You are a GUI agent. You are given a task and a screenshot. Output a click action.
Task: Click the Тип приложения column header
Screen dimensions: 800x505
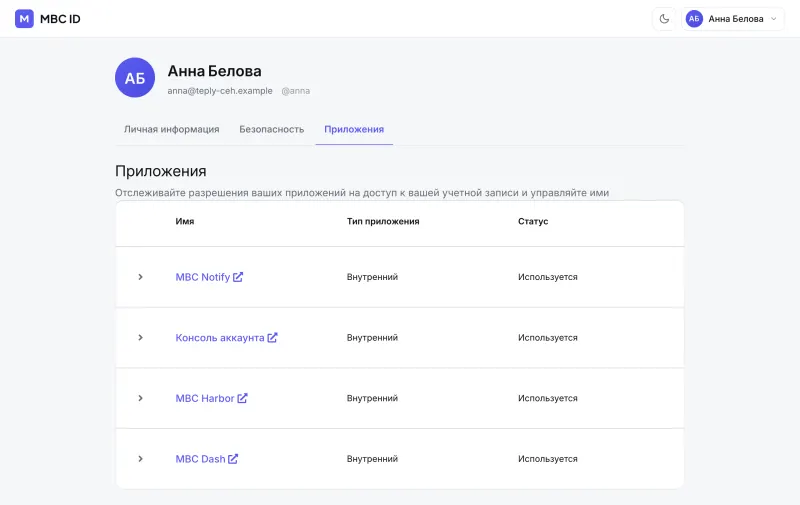383,221
